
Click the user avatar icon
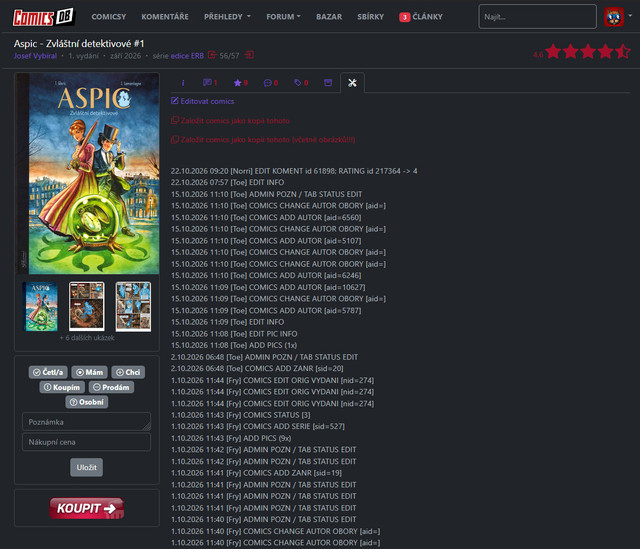click(614, 17)
